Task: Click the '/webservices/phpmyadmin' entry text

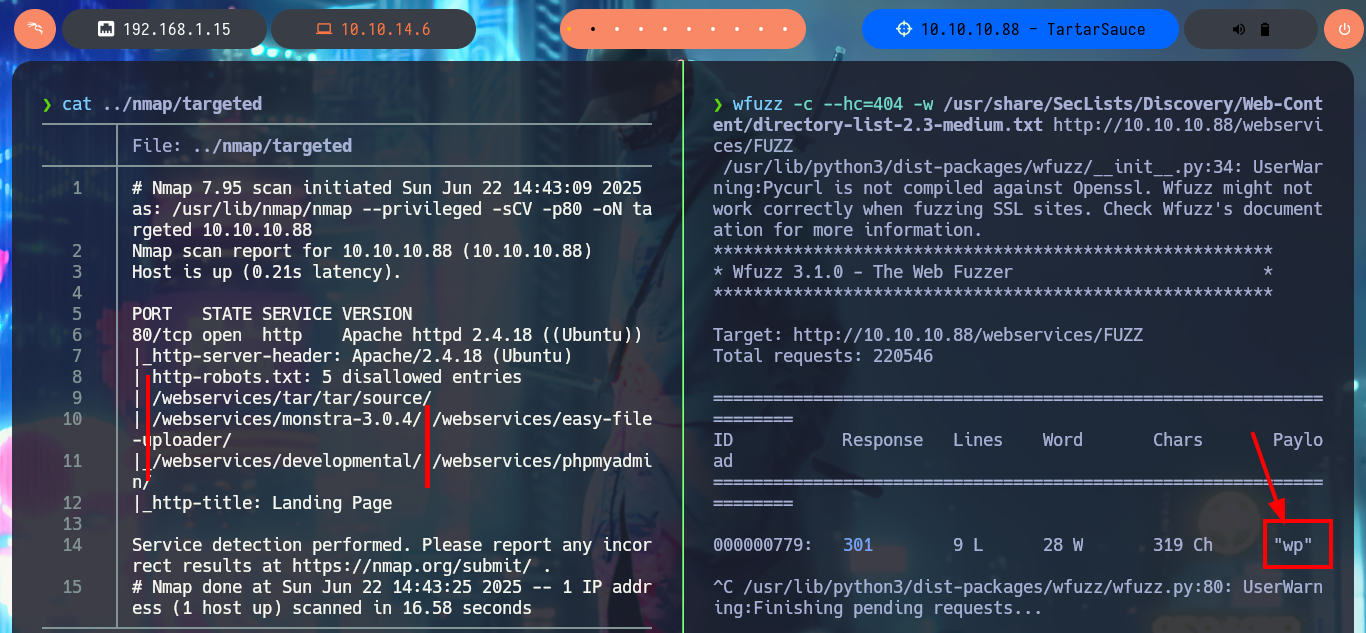Action: [542, 461]
